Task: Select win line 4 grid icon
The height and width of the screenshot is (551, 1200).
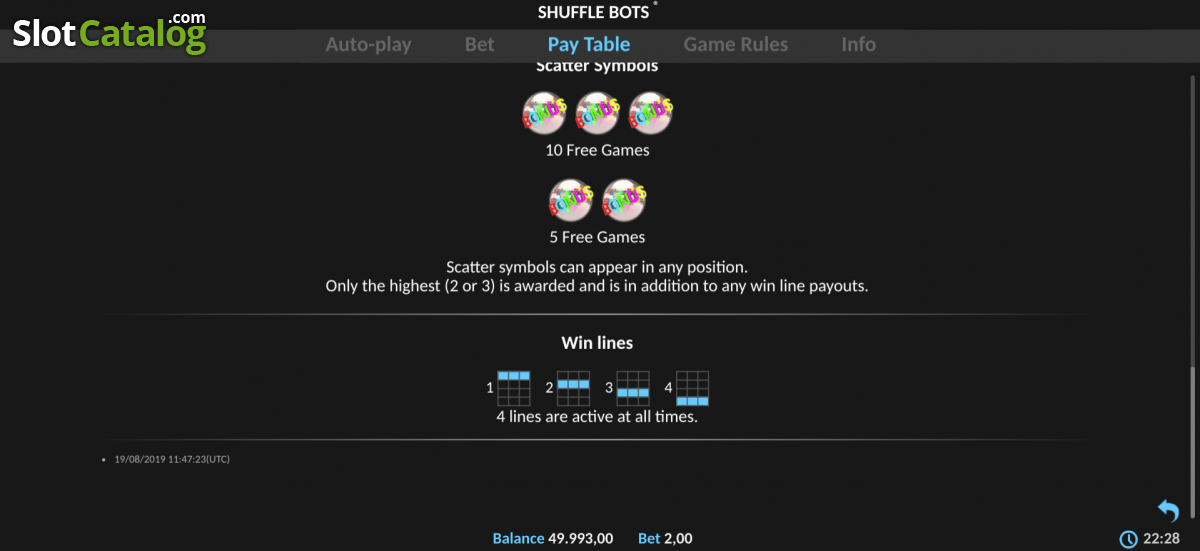Action: 692,387
